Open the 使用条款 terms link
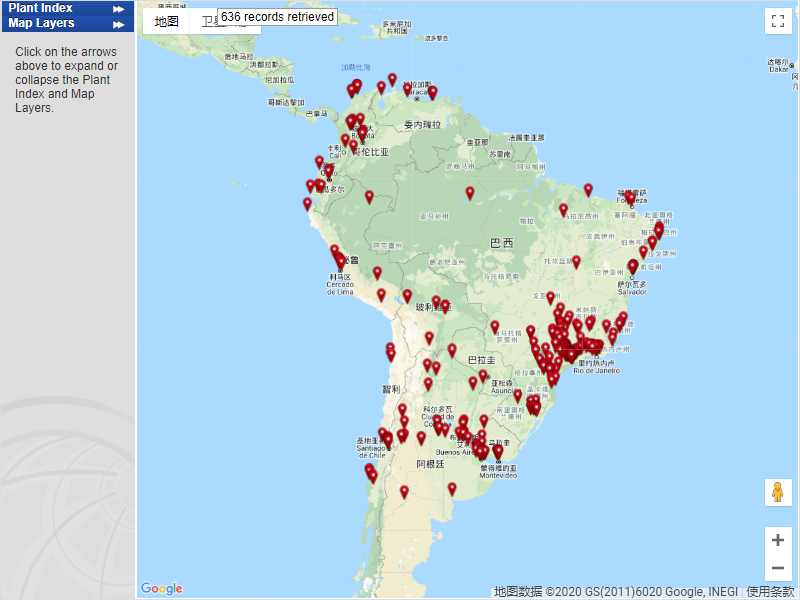This screenshot has height=600, width=800. point(771,591)
